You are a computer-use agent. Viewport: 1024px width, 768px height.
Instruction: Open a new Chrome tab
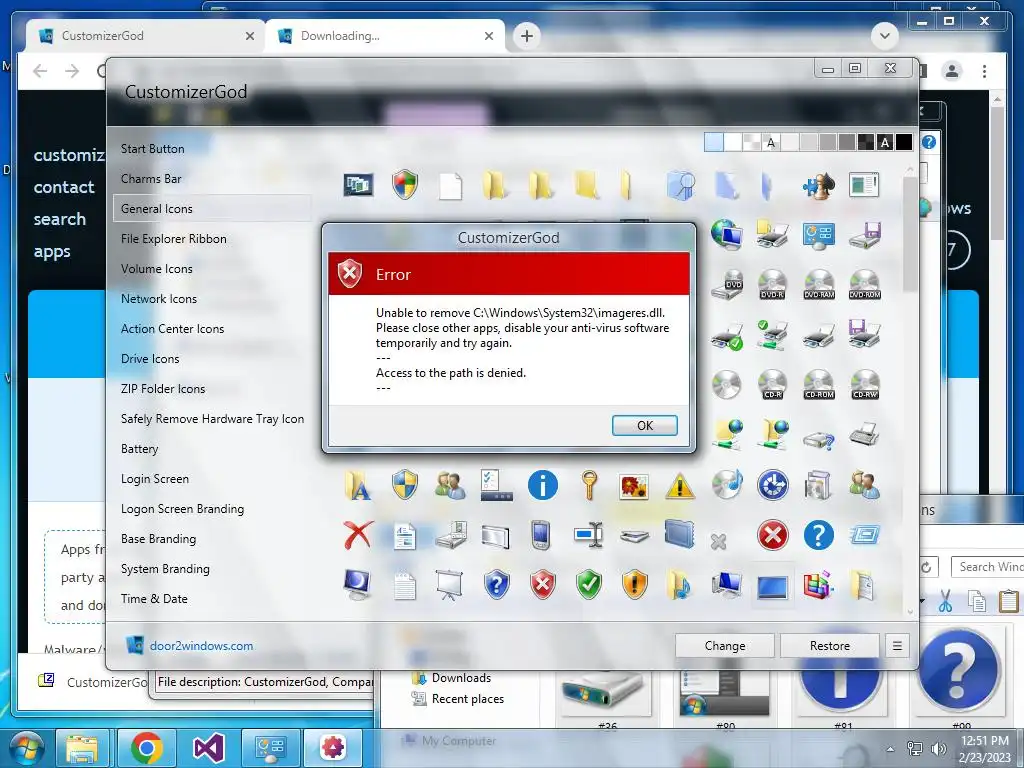coord(527,36)
